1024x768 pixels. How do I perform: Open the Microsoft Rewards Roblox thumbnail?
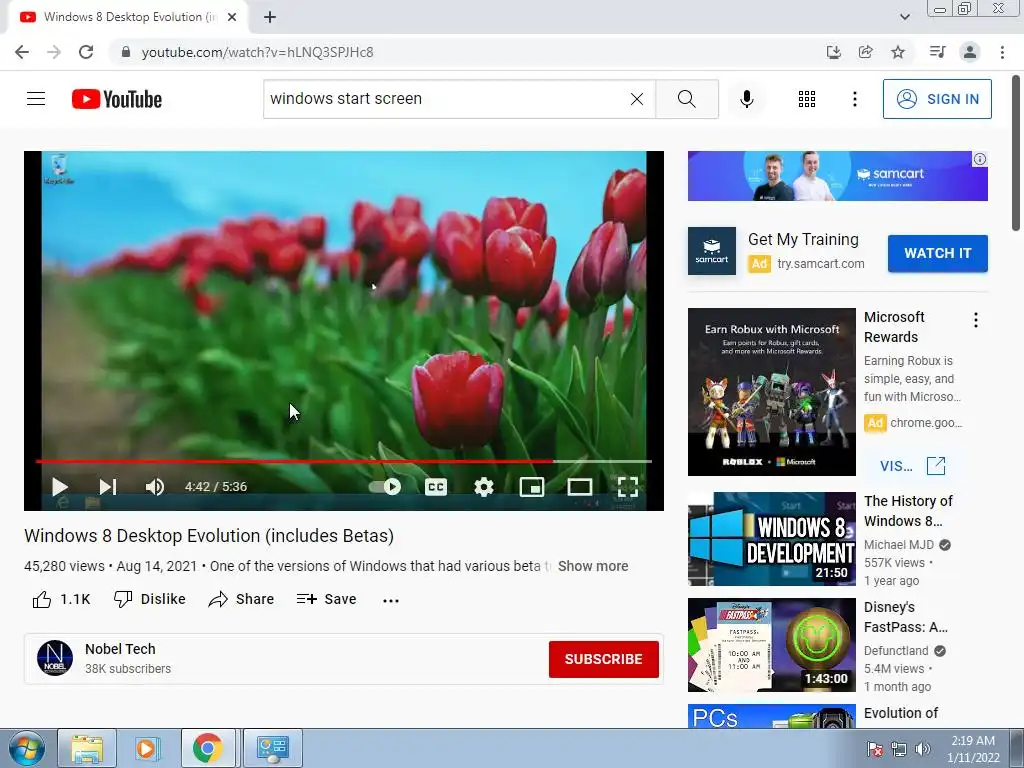pyautogui.click(x=771, y=392)
